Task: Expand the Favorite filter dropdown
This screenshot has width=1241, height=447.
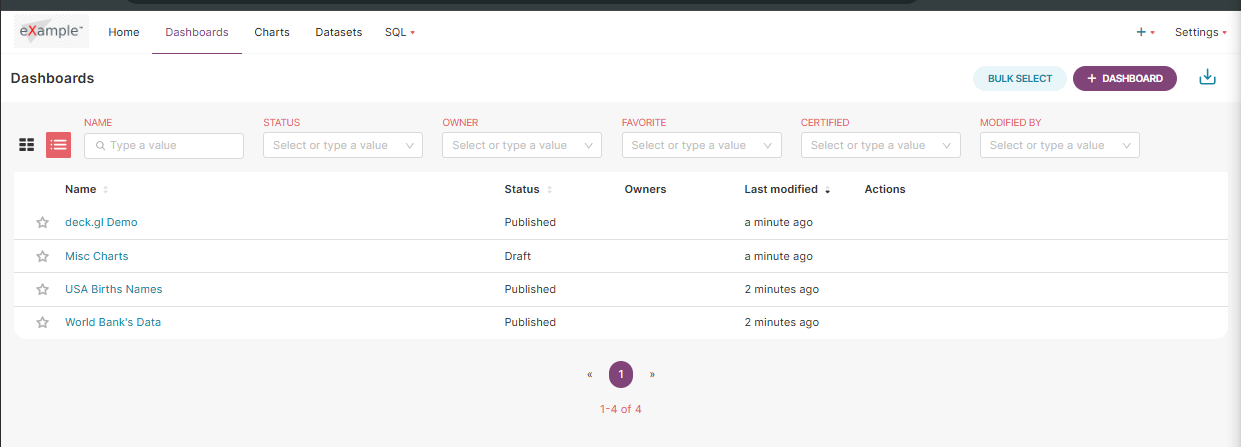Action: pos(702,145)
